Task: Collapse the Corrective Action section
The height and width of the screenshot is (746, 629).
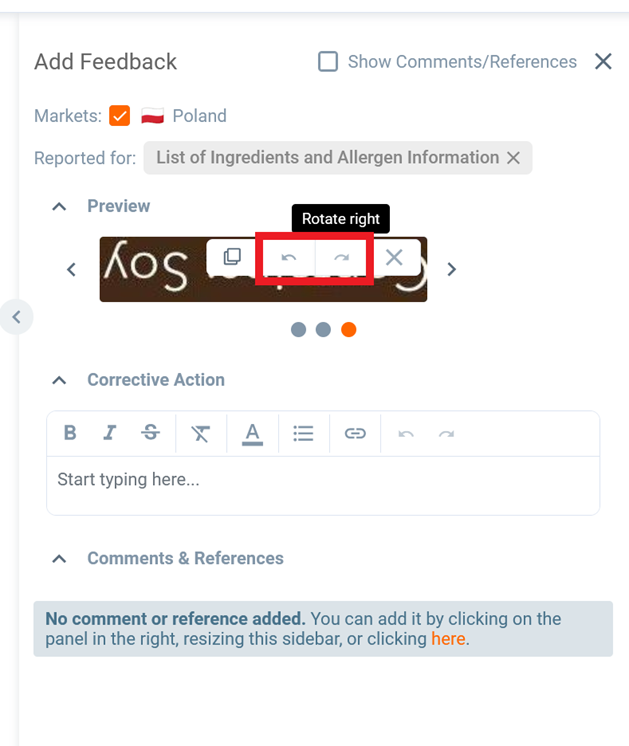Action: tap(59, 380)
